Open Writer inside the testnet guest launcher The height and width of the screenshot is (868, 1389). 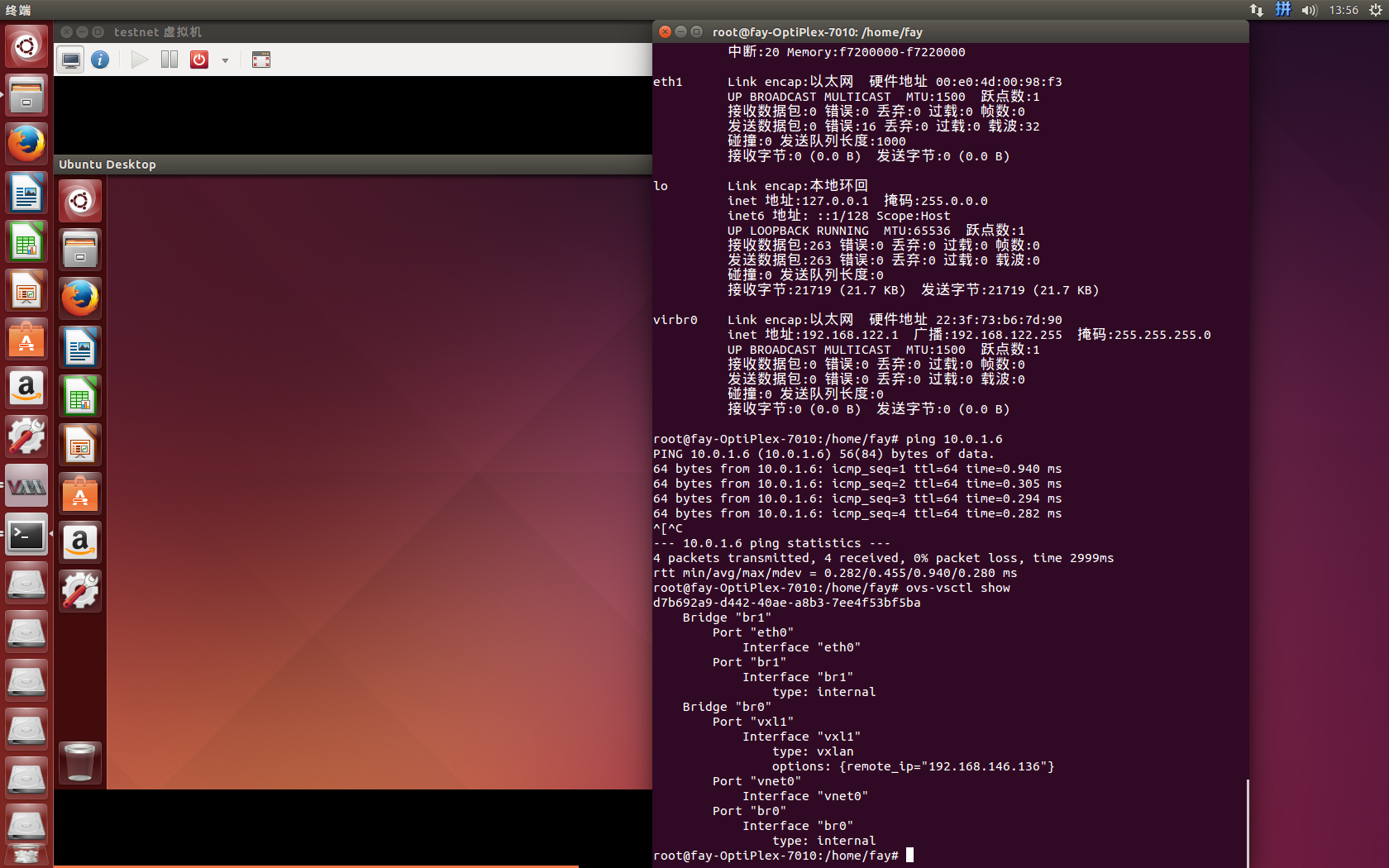(x=80, y=347)
